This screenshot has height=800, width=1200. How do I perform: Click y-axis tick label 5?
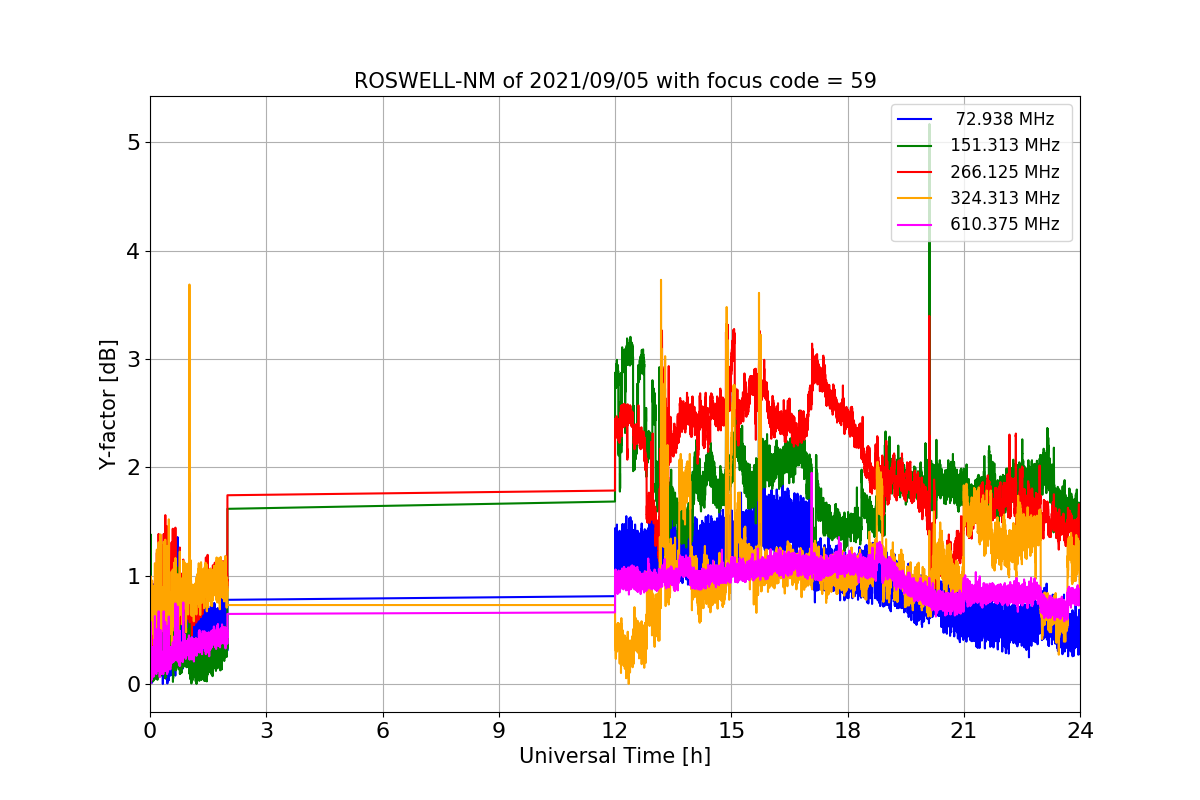pos(134,142)
